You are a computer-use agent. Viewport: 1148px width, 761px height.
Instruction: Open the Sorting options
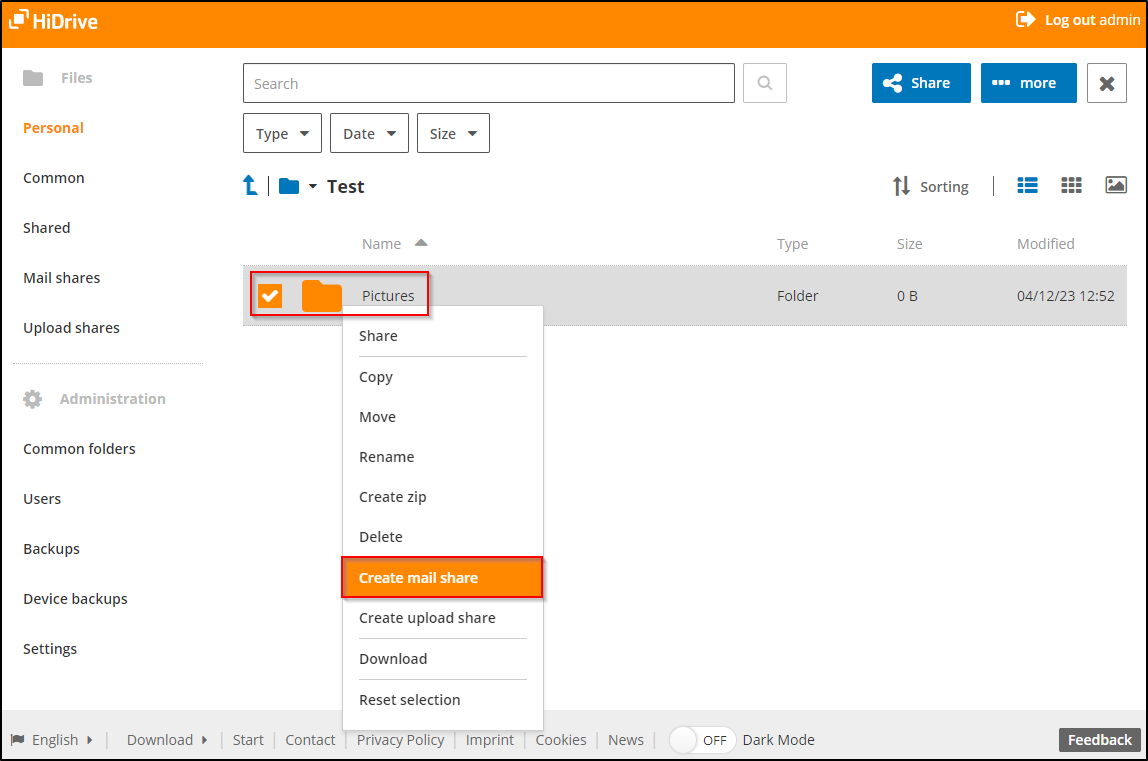tap(930, 186)
